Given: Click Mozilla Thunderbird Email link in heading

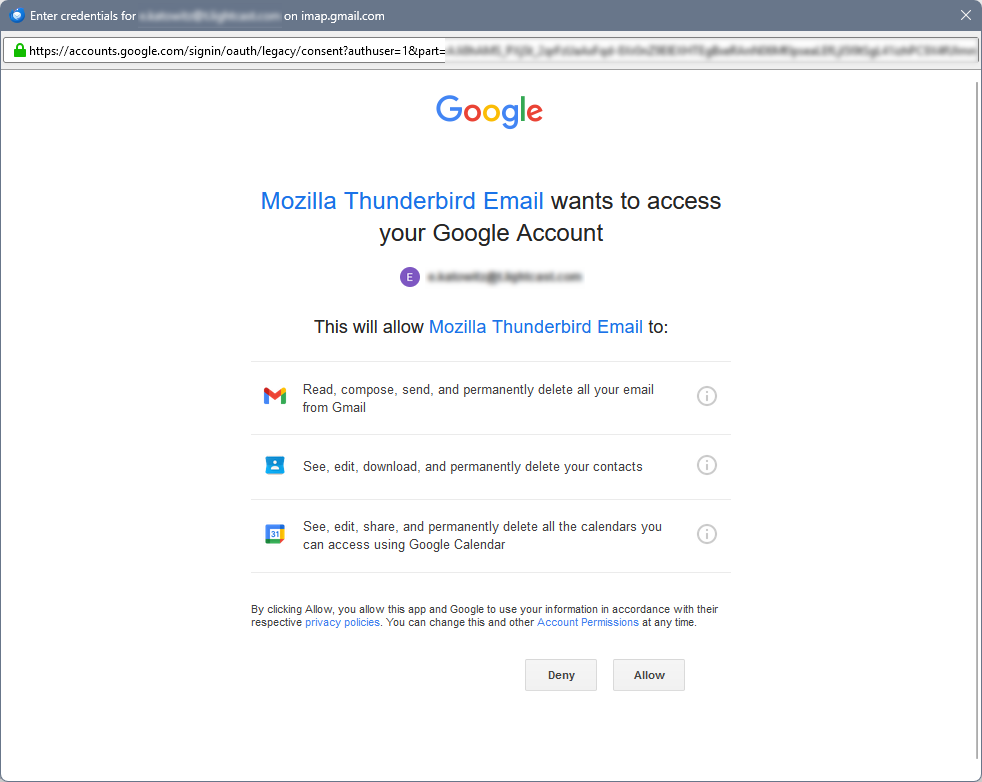Looking at the screenshot, I should pos(401,201).
